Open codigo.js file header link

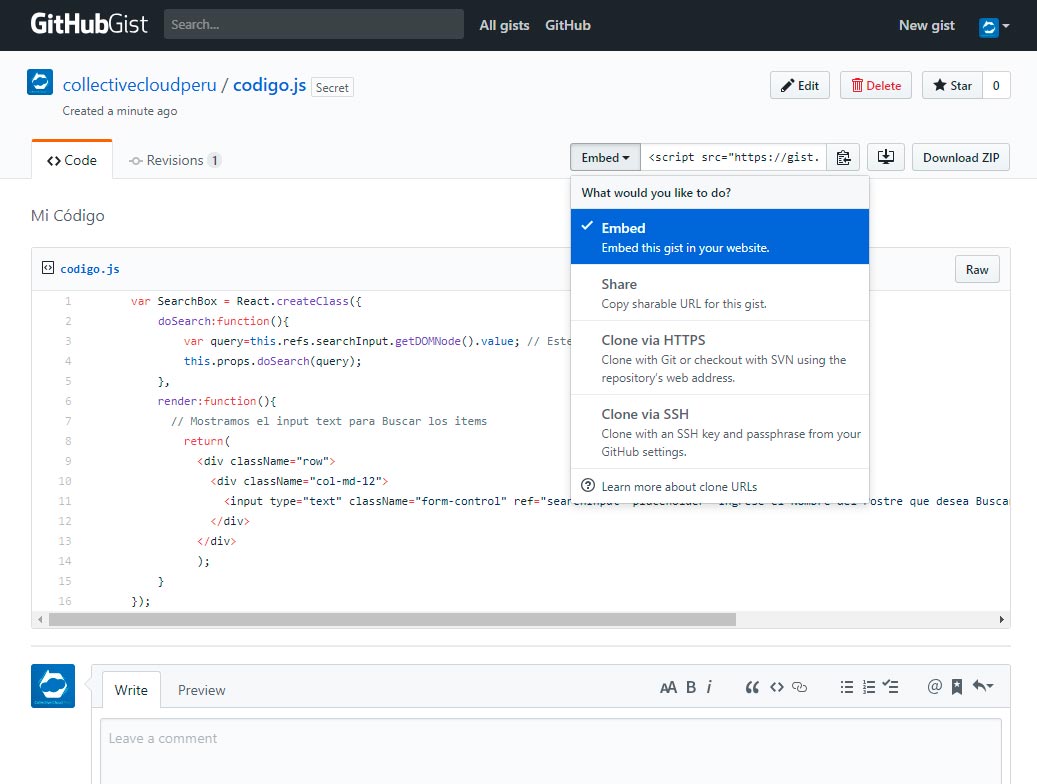(x=90, y=269)
